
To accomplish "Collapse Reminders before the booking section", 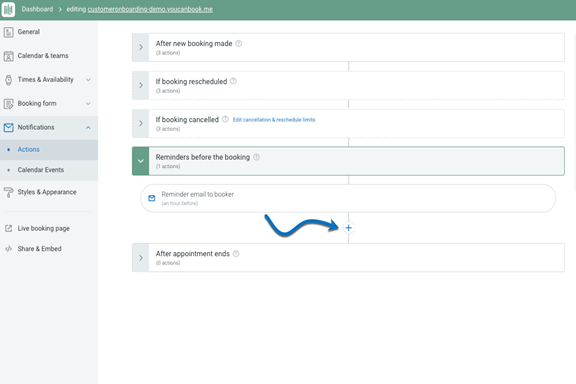I will coord(141,161).
